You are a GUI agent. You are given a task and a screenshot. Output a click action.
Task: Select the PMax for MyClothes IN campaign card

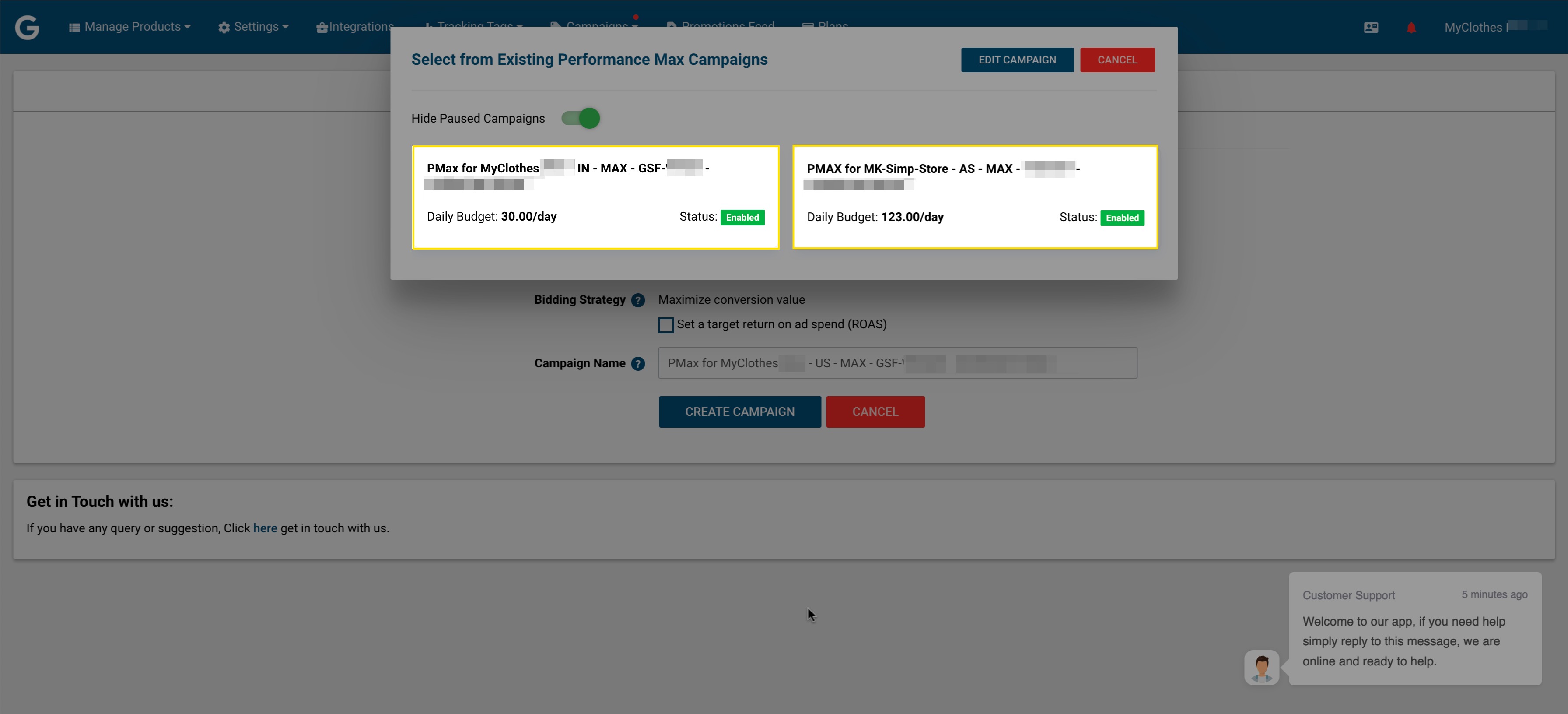[x=595, y=197]
